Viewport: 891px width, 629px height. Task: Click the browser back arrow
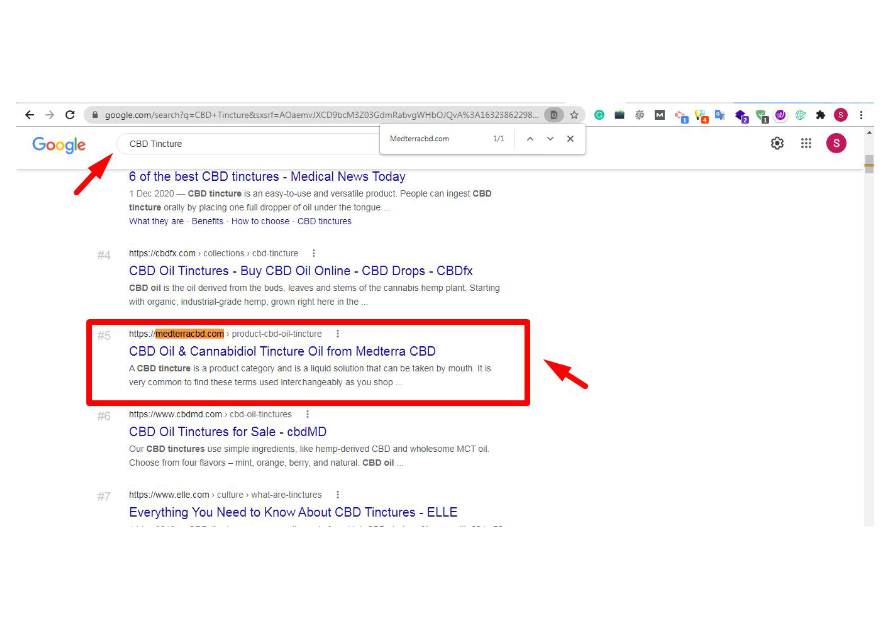pyautogui.click(x=29, y=115)
